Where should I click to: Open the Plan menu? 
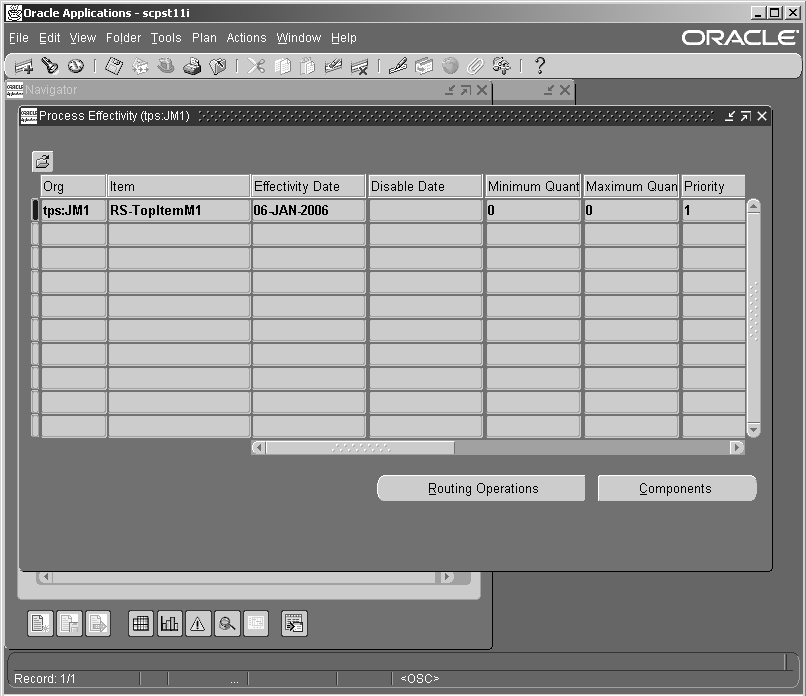(204, 38)
